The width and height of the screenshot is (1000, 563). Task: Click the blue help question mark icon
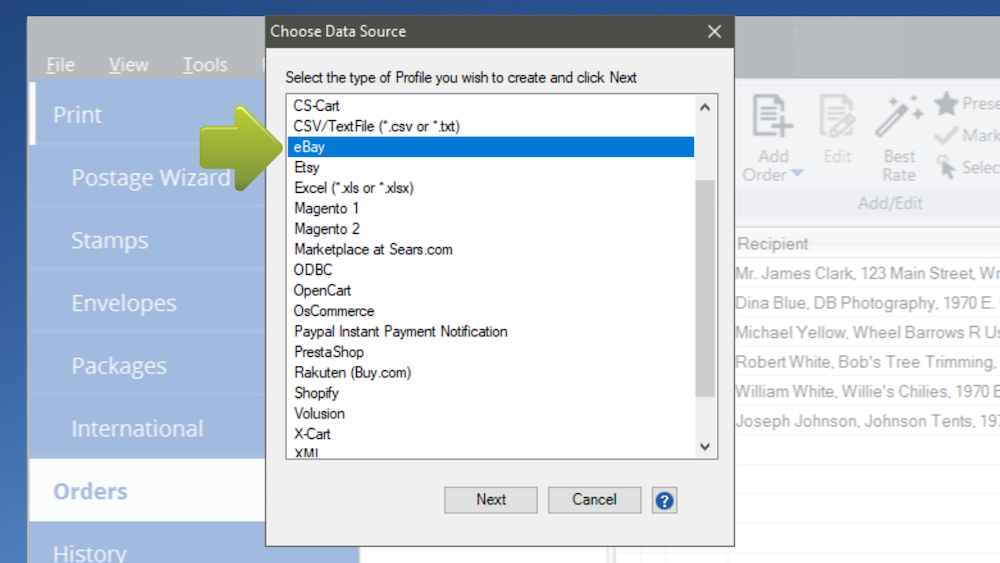tap(664, 500)
